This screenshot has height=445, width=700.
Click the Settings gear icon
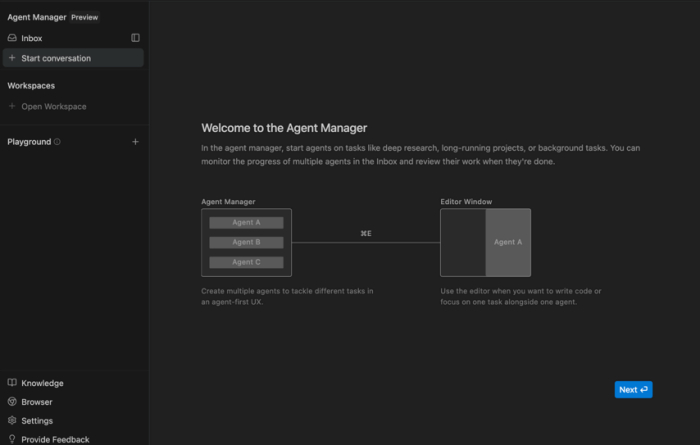[12, 420]
